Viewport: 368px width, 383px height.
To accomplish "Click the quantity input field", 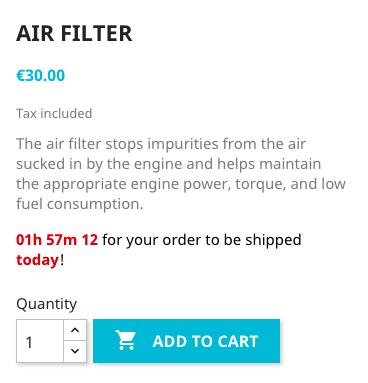I will 40,341.
